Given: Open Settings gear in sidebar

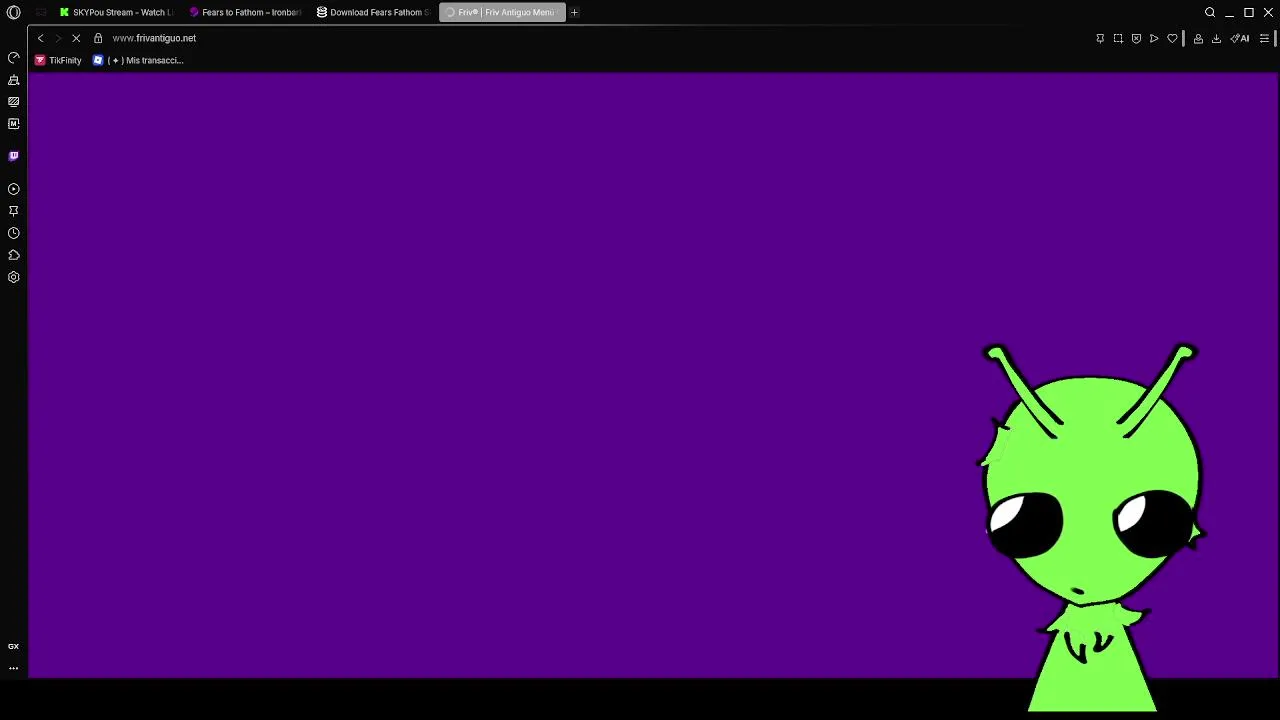Looking at the screenshot, I should [x=13, y=277].
